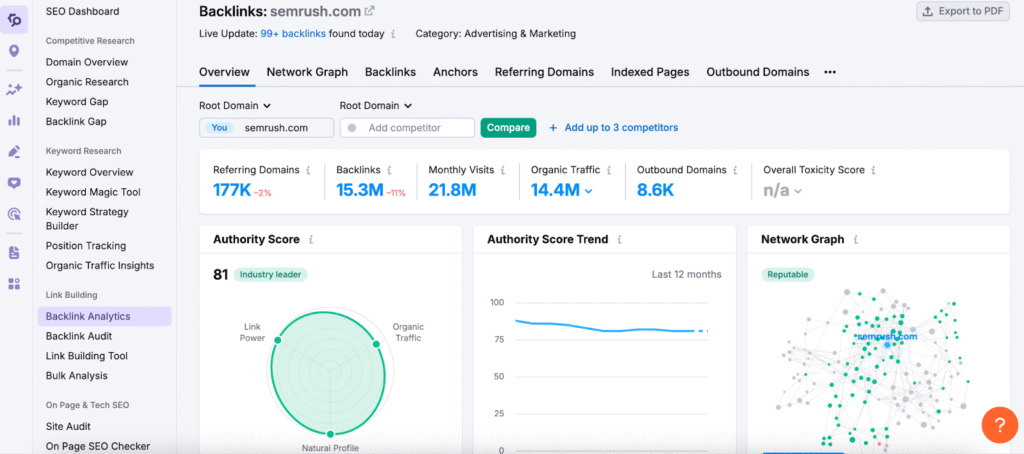The width and height of the screenshot is (1024, 454).
Task: Open the pencil content icon in left rail
Action: point(14,152)
